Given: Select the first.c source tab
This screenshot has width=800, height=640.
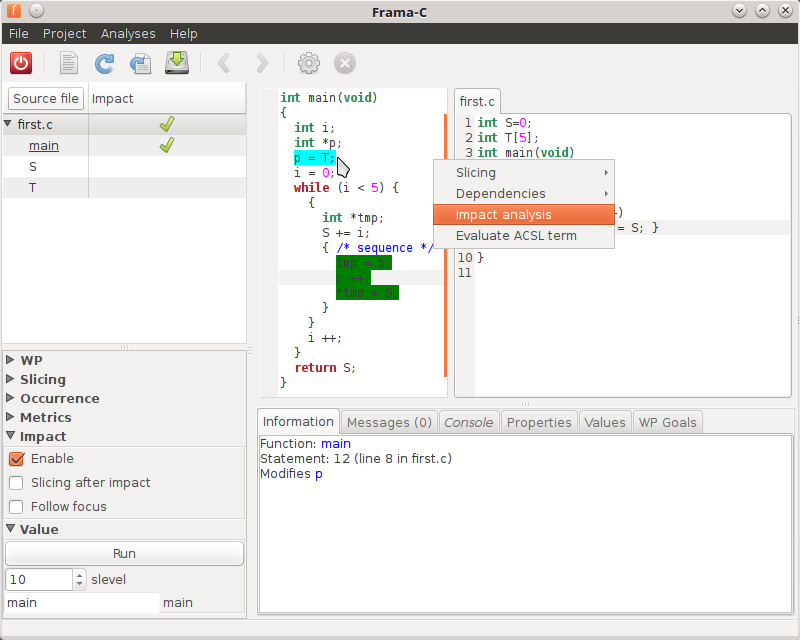Looking at the screenshot, I should [x=477, y=102].
